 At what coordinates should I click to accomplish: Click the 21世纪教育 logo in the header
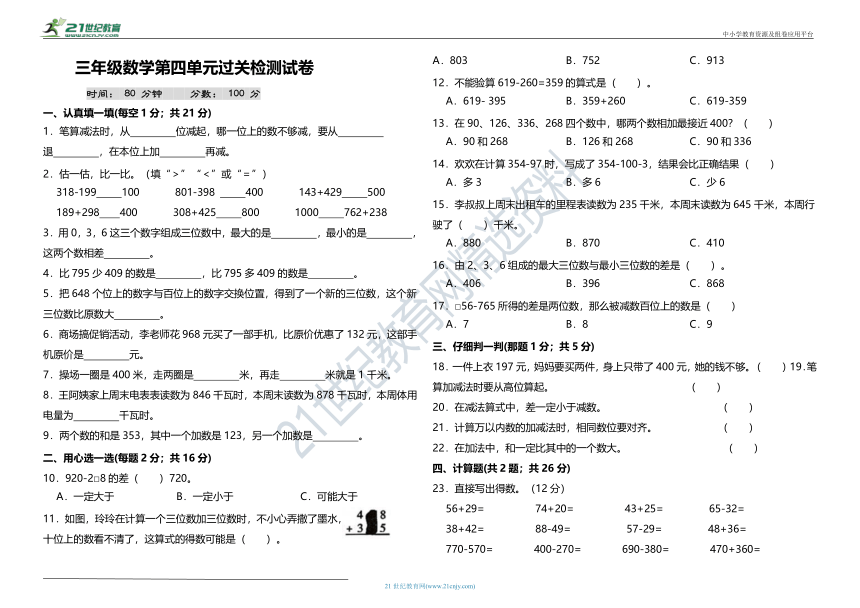click(81, 27)
